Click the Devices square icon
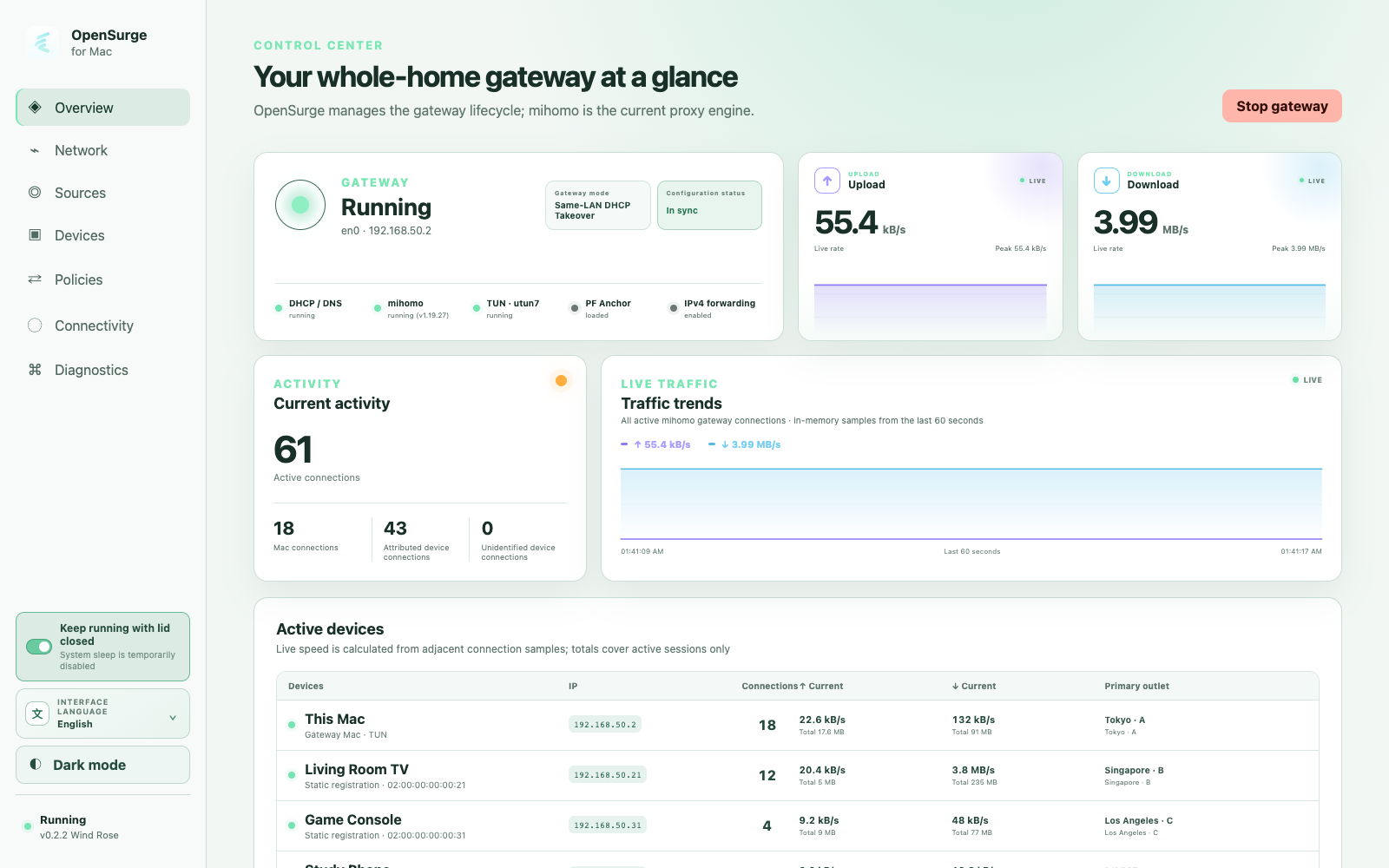The height and width of the screenshot is (868, 1389). pos(35,234)
